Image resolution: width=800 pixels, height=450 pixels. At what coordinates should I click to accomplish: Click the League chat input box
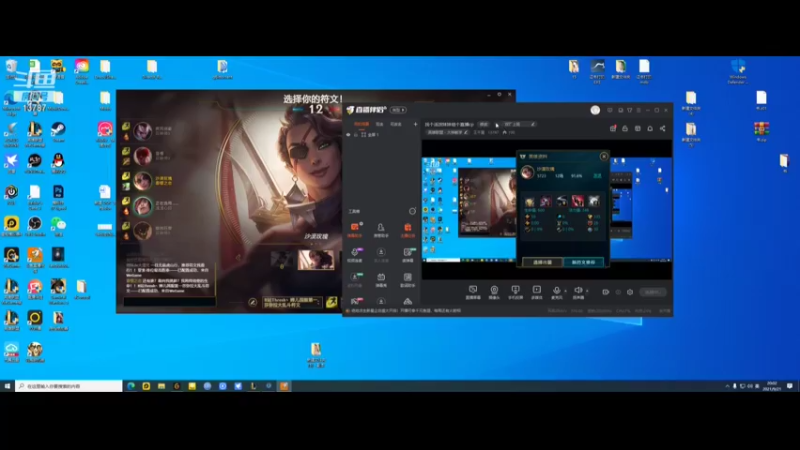point(169,302)
